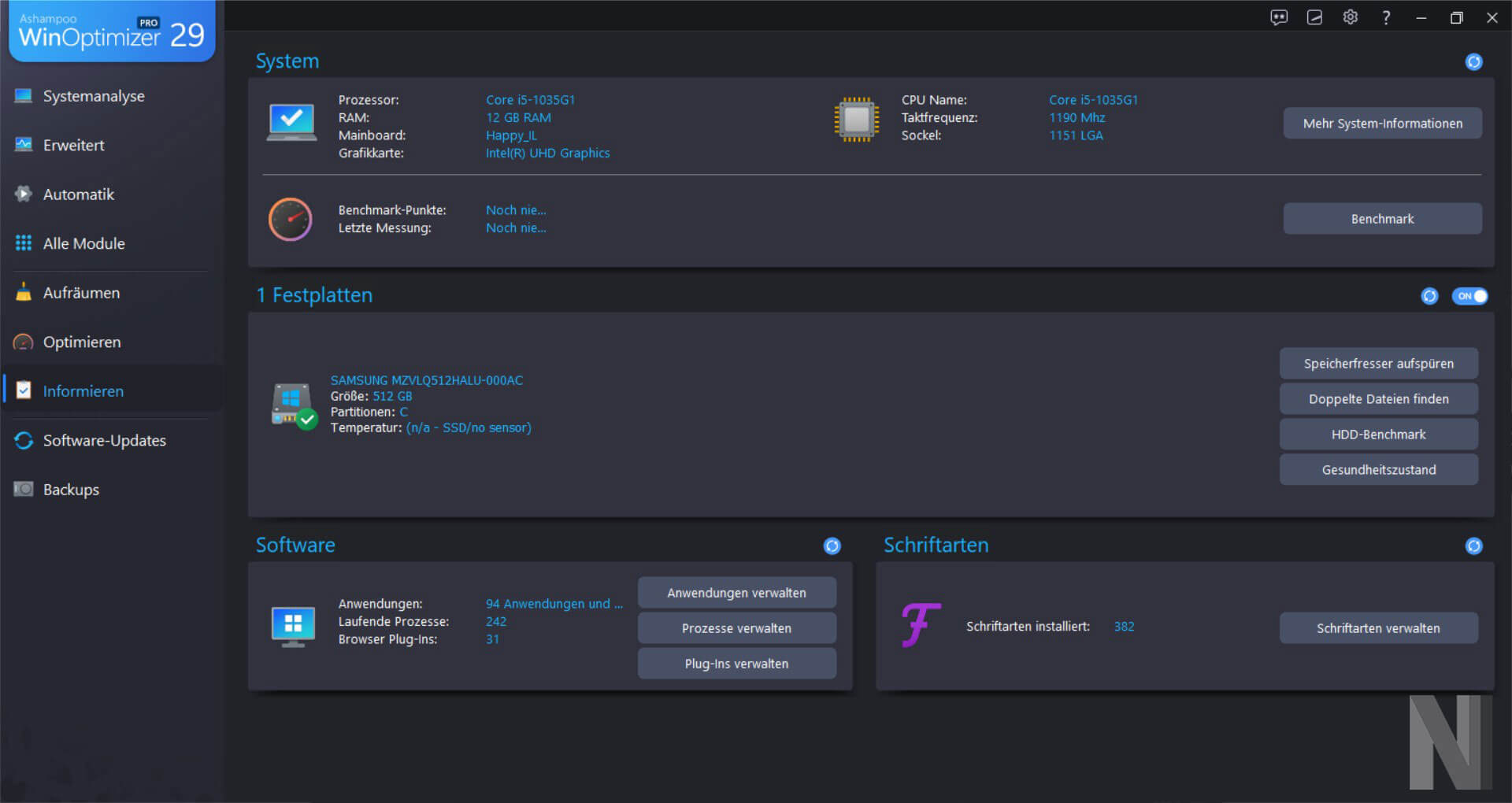The image size is (1512, 803).
Task: Open Gesundheitszustand of the disk
Action: click(1378, 470)
